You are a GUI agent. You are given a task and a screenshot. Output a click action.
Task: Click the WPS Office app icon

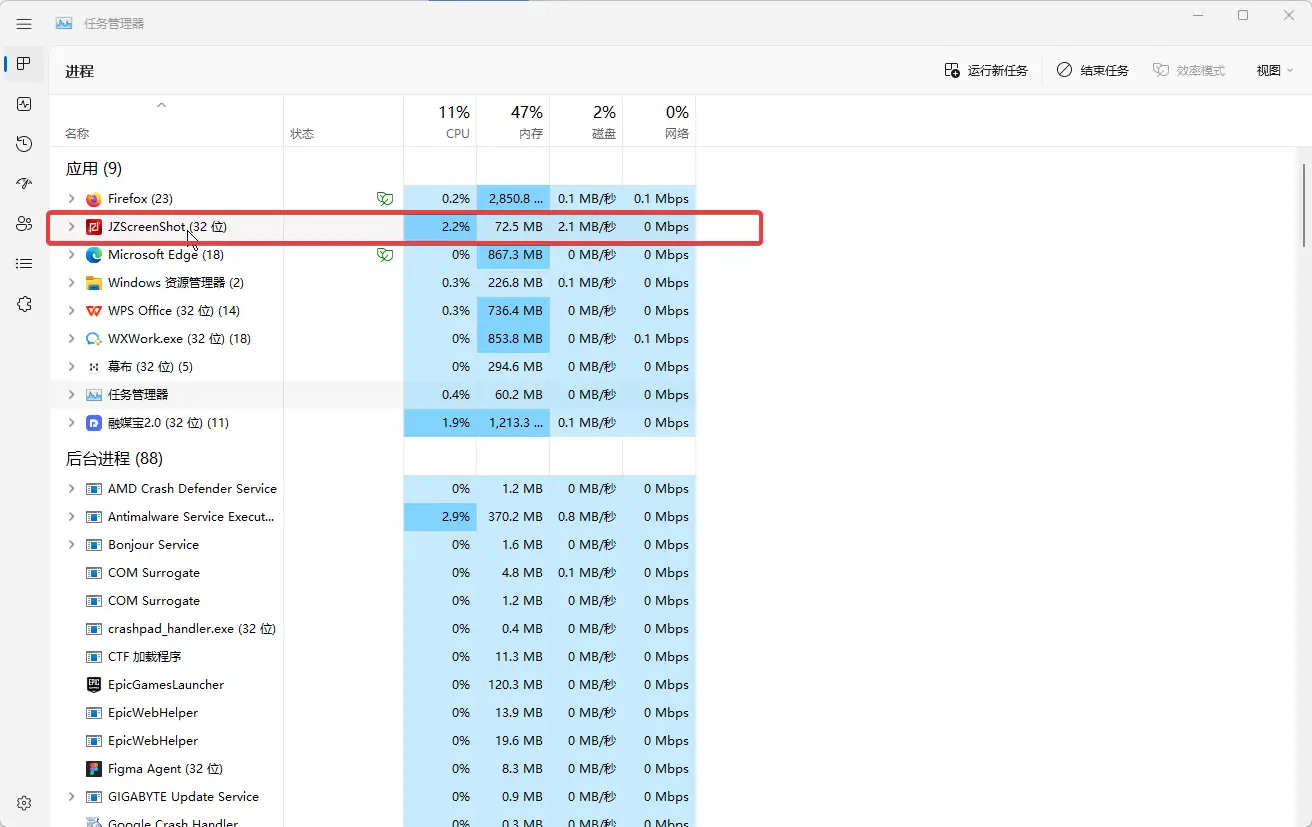[x=94, y=311]
